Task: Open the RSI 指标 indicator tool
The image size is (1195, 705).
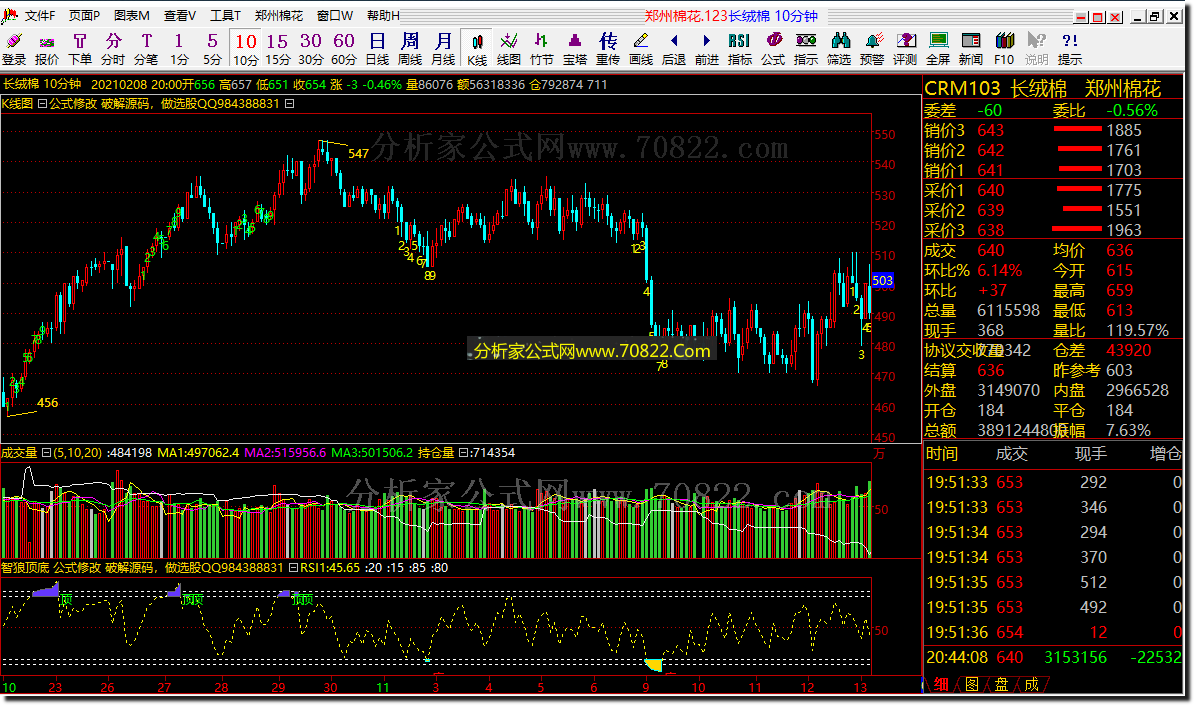Action: tap(739, 49)
